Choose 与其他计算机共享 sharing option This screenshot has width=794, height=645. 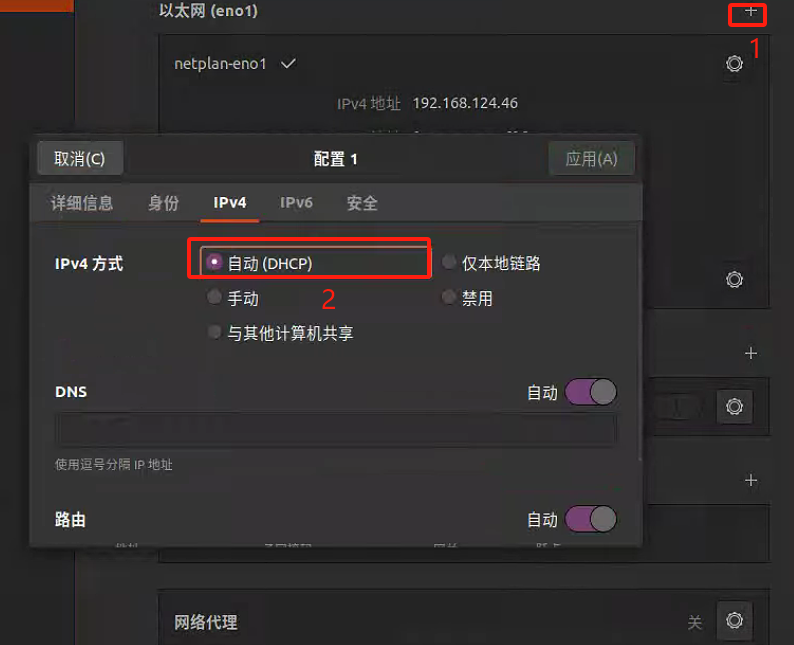coord(280,333)
